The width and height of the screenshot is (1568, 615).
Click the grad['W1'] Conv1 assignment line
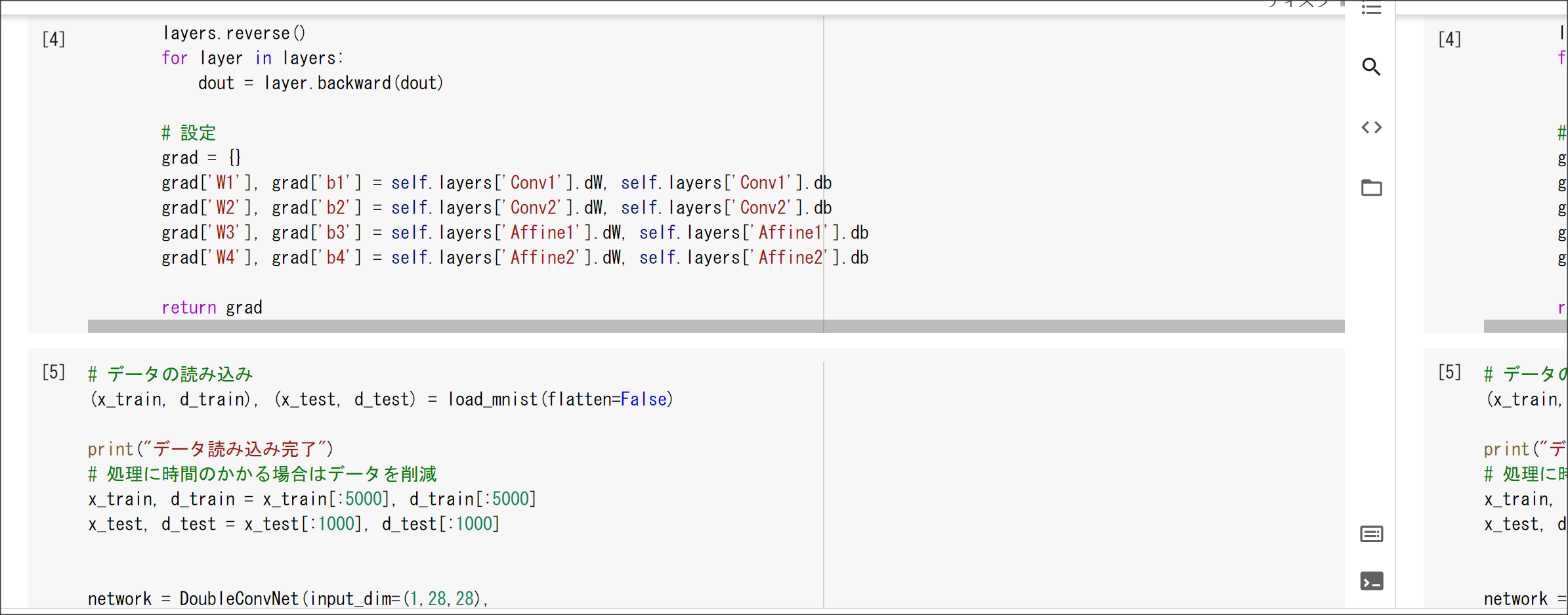click(497, 183)
